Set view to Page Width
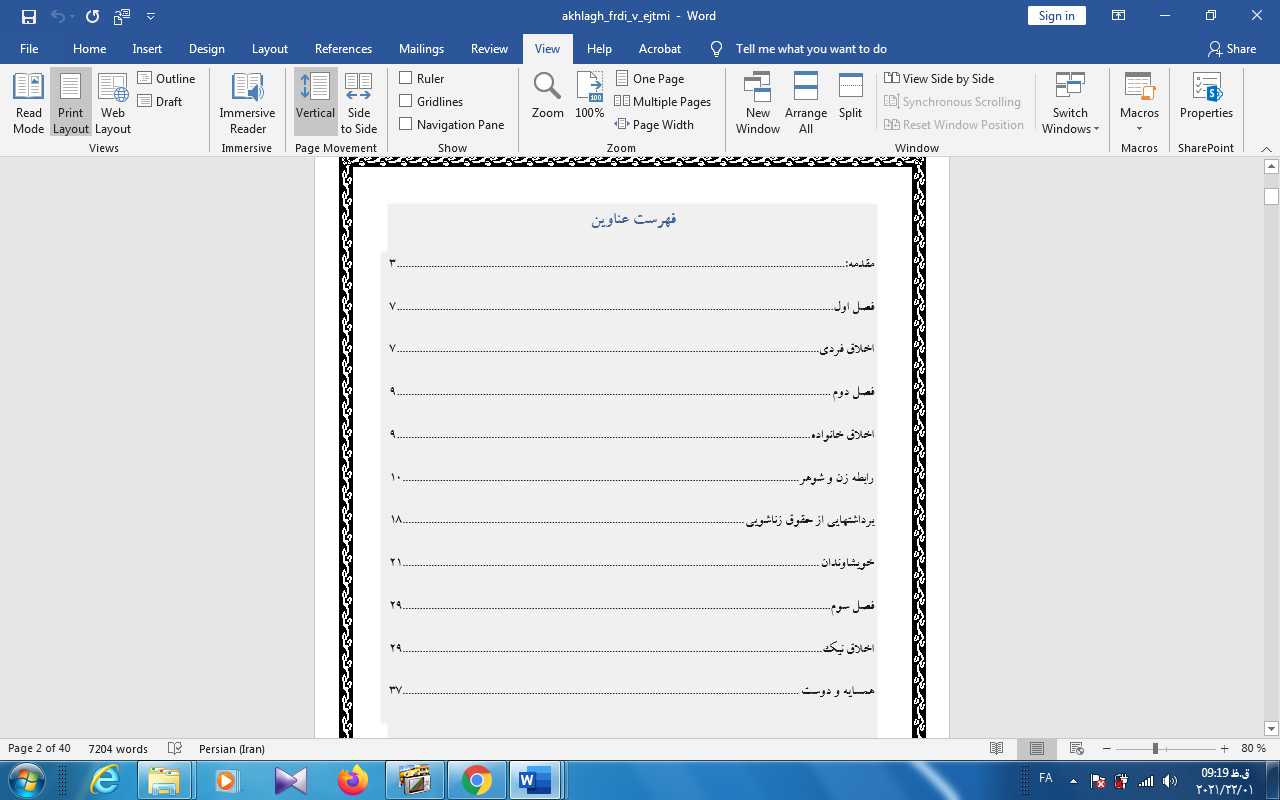 pyautogui.click(x=654, y=124)
